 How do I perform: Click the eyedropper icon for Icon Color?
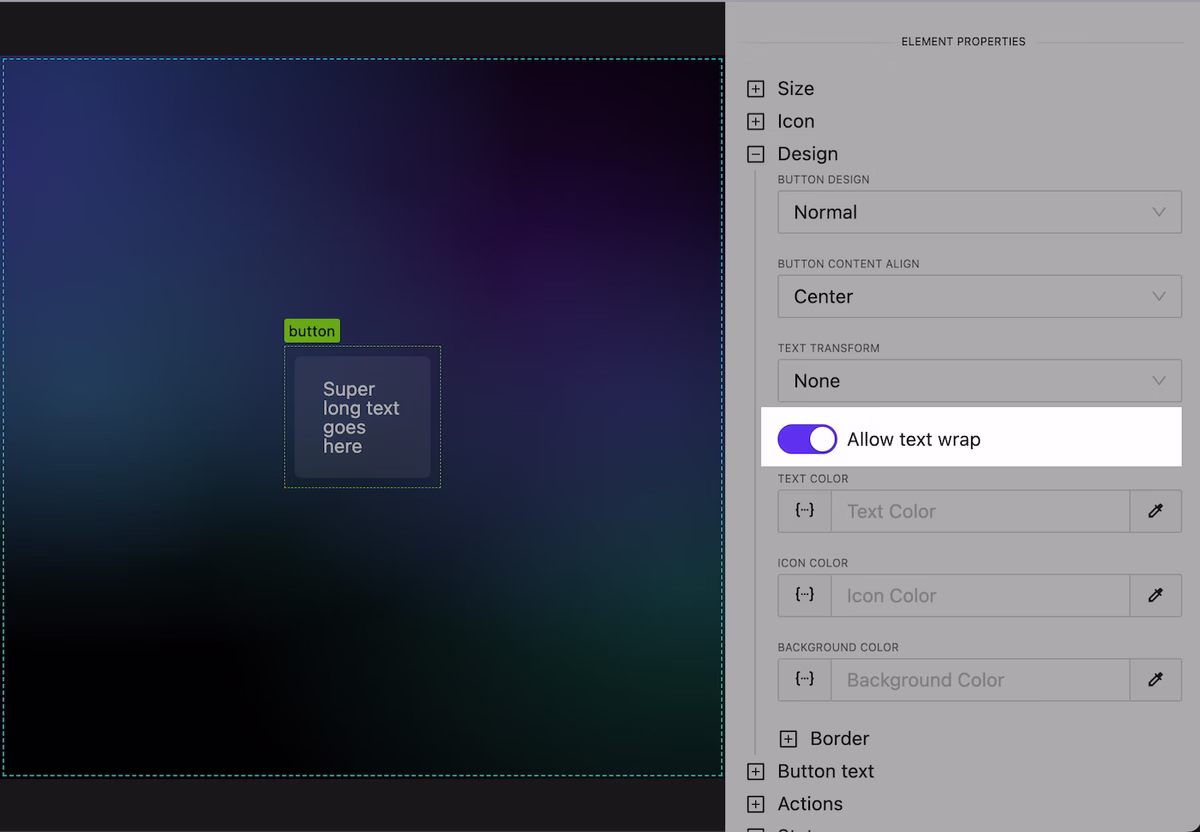click(x=1156, y=595)
